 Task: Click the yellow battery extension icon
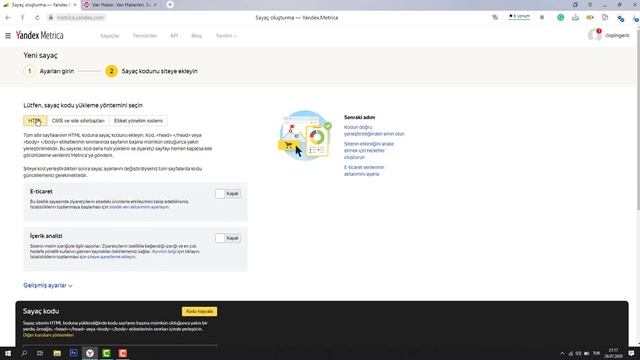coord(590,18)
